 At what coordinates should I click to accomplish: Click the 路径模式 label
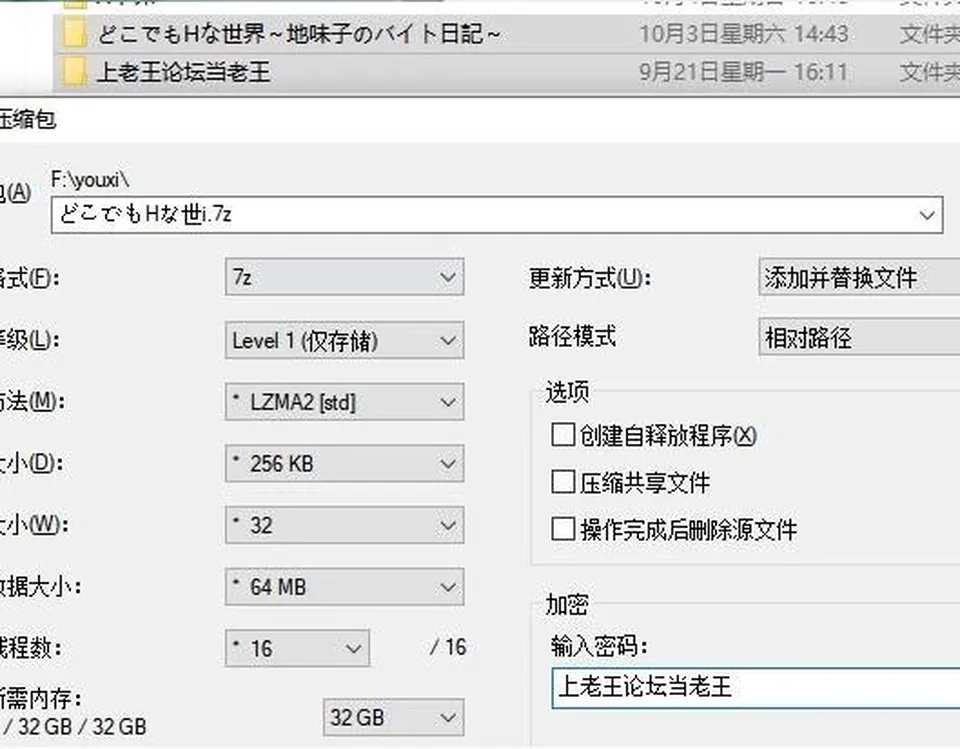[572, 336]
